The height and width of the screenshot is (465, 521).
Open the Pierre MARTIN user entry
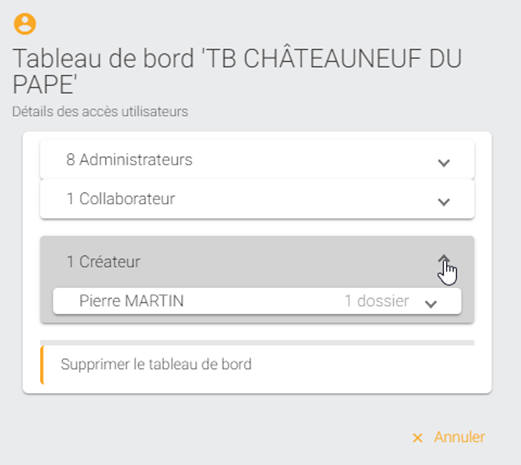pyautogui.click(x=257, y=301)
